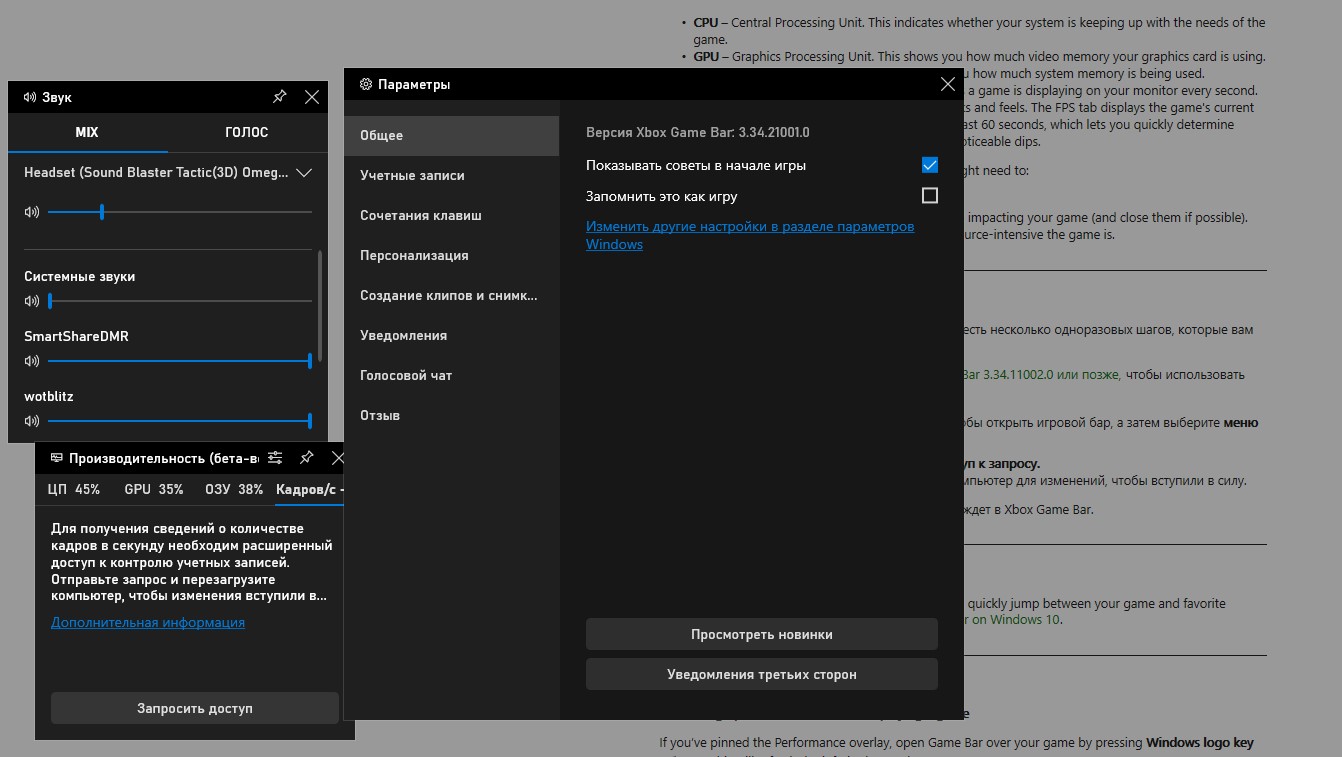Mute Системные звуки speaker icon
This screenshot has width=1342, height=757.
point(32,301)
